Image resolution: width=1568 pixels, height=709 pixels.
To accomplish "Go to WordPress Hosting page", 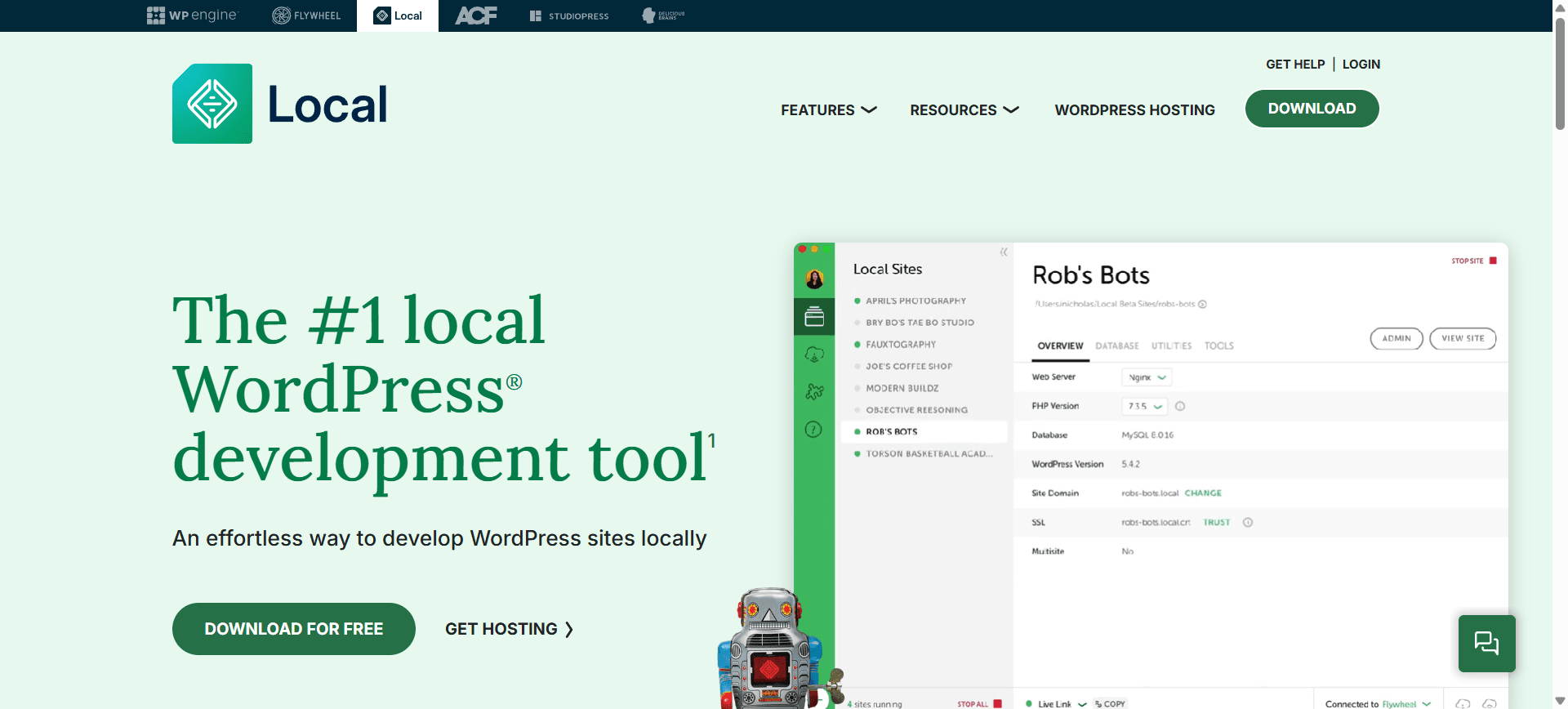I will tap(1134, 109).
